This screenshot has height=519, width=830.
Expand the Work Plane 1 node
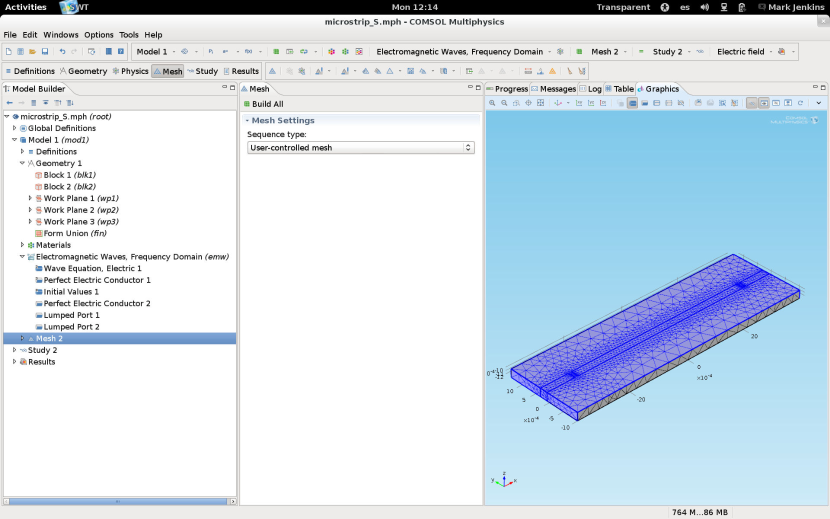[x=31, y=198]
